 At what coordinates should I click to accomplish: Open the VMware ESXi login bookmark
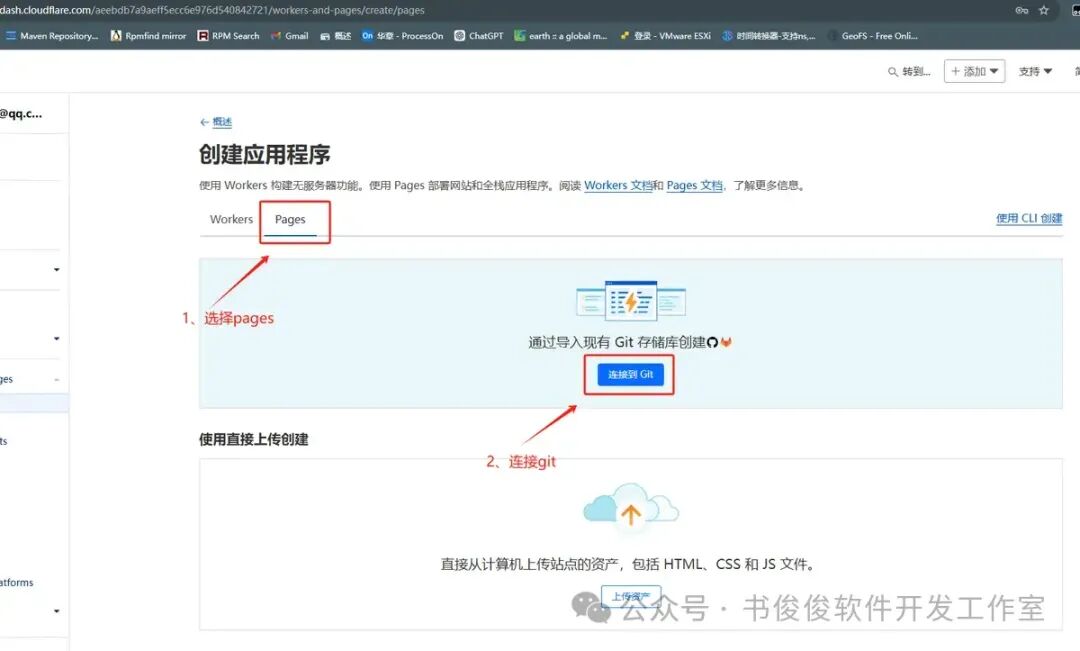click(x=665, y=36)
